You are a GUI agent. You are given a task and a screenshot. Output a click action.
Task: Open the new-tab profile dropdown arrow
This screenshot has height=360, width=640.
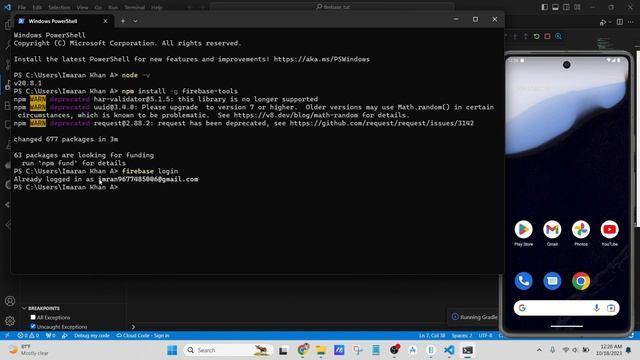tap(135, 21)
